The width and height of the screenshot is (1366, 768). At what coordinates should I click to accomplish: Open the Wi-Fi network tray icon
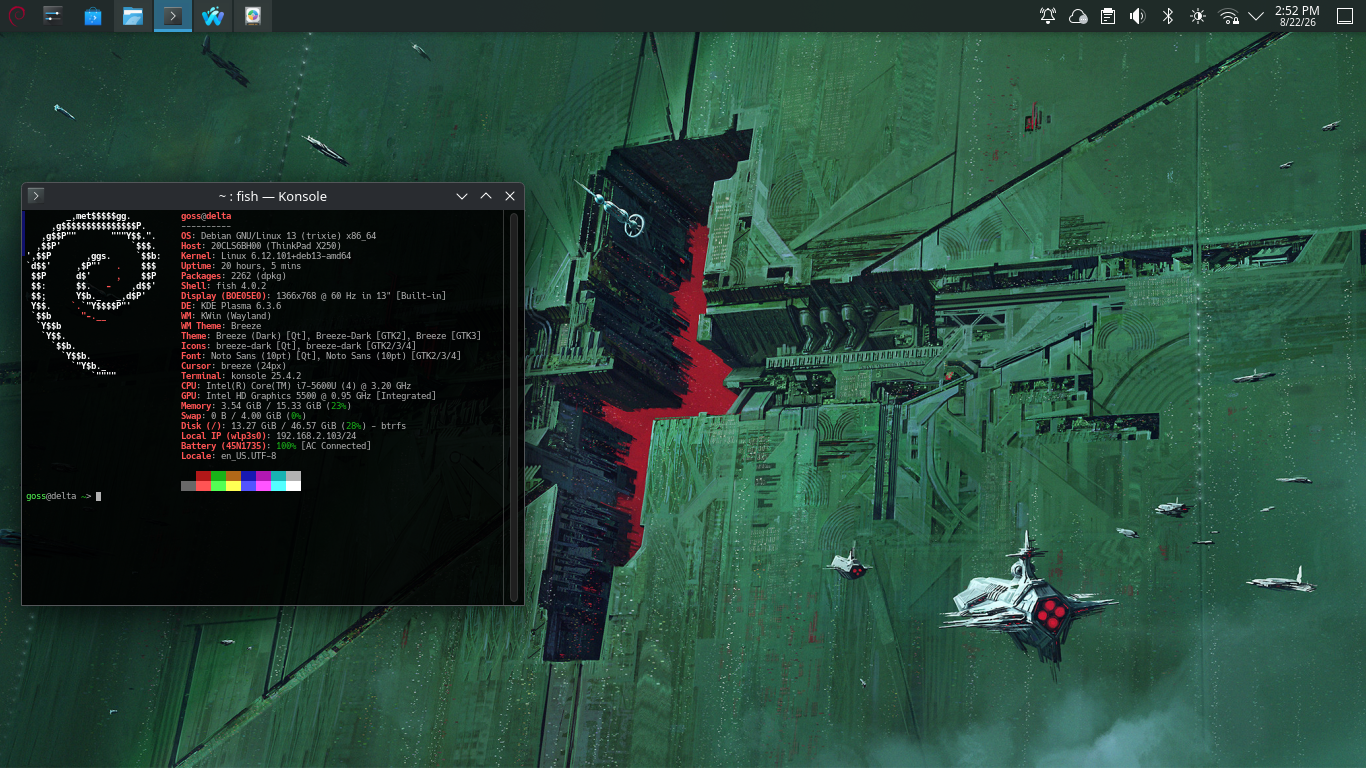1228,16
